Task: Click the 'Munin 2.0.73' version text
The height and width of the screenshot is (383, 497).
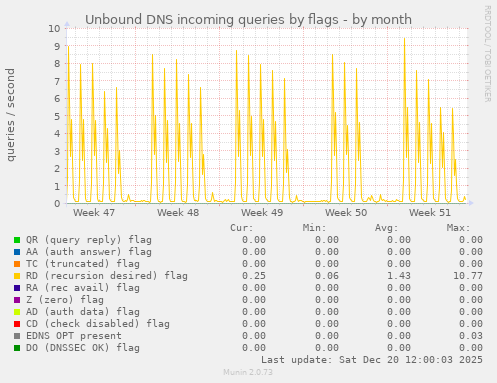Action: click(x=248, y=372)
